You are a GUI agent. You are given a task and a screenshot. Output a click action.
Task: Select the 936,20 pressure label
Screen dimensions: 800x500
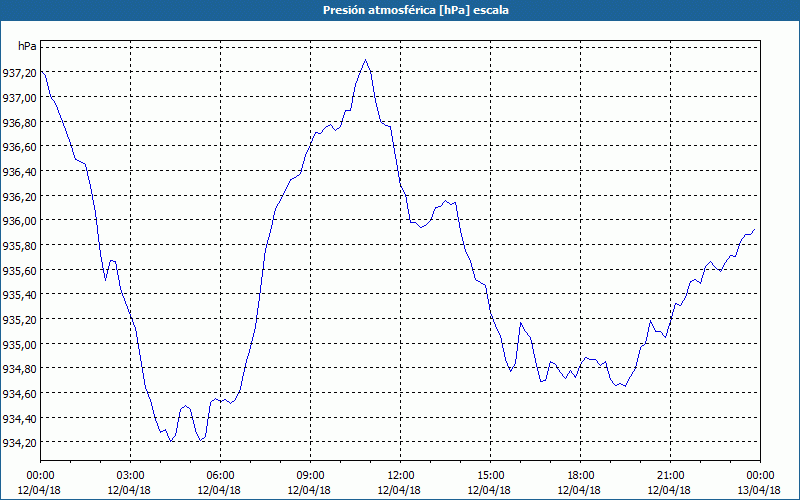(x=19, y=196)
